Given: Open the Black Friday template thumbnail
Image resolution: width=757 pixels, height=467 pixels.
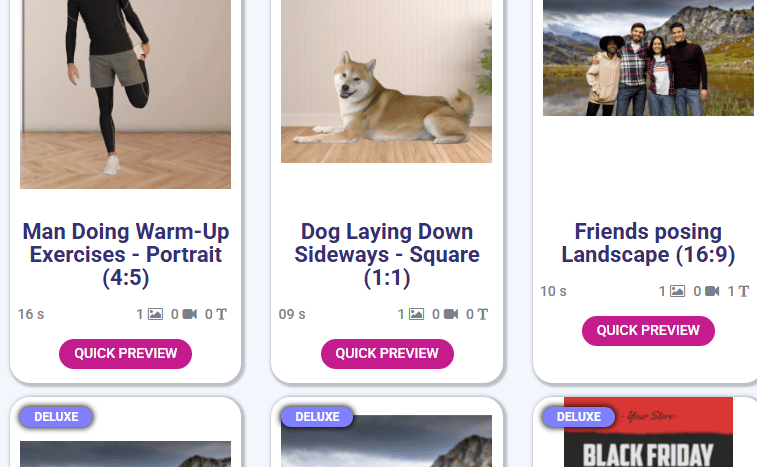Looking at the screenshot, I should [648, 432].
